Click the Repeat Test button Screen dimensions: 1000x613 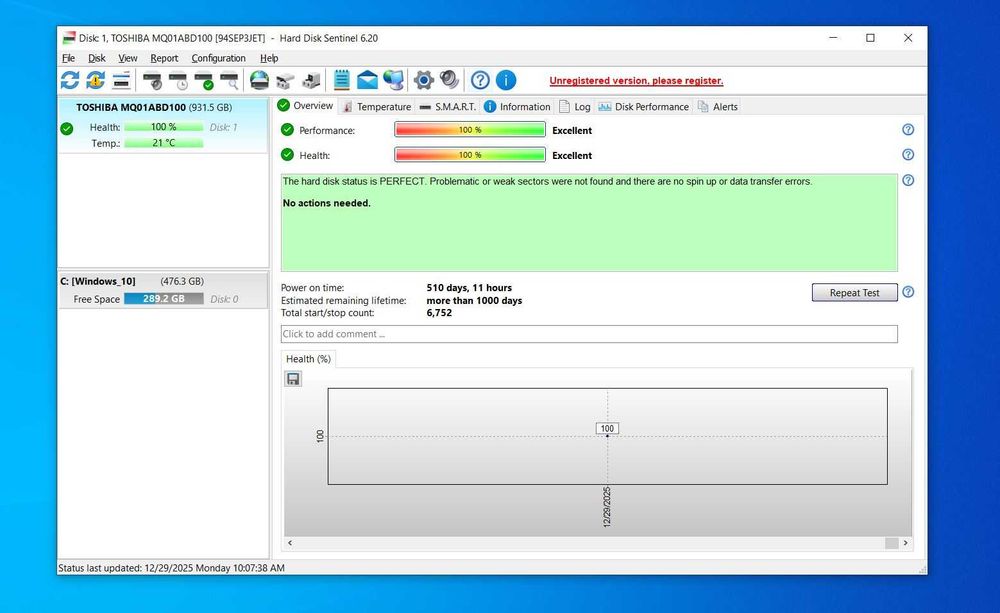pos(855,292)
